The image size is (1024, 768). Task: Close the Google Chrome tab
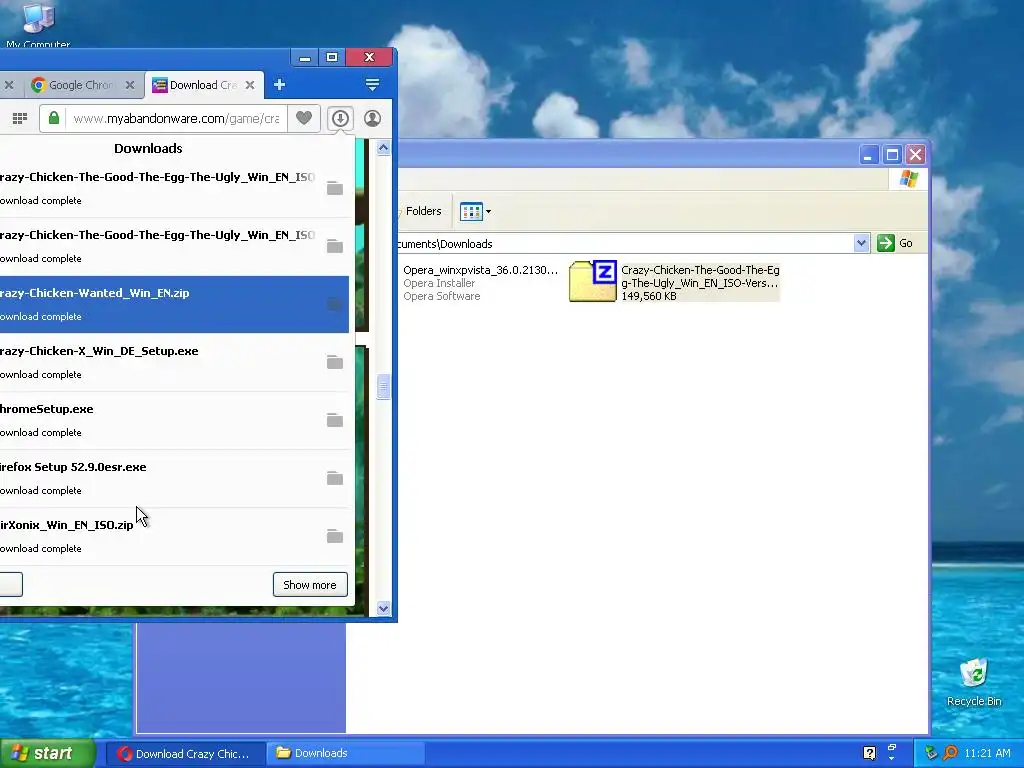coord(130,85)
